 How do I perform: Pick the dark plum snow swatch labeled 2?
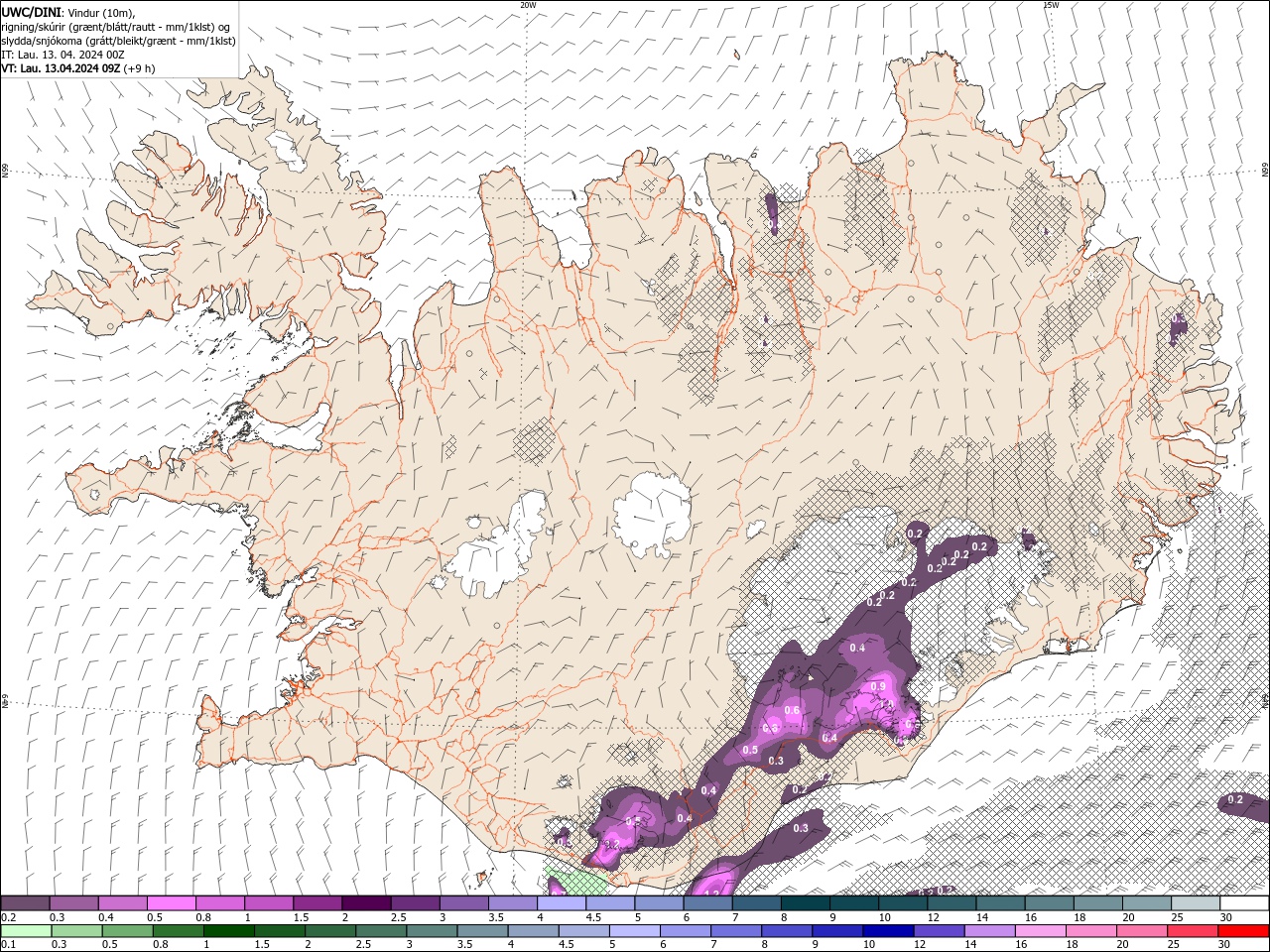[366, 903]
